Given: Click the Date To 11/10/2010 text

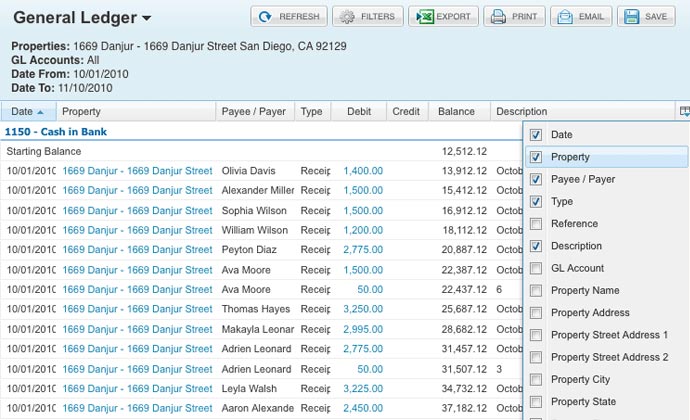Looking at the screenshot, I should (62, 88).
